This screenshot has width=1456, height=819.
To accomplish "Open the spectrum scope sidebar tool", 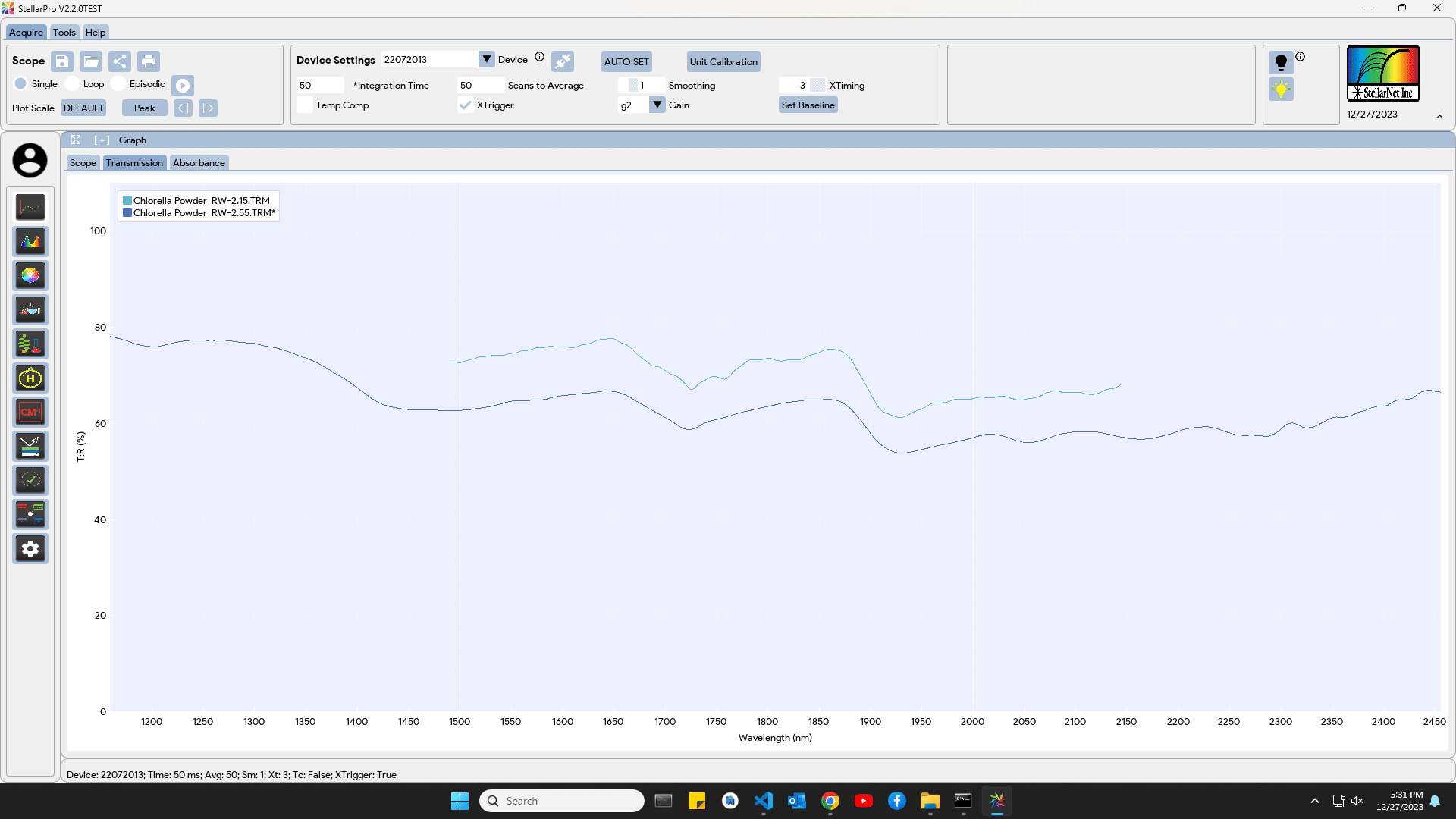I will (30, 207).
